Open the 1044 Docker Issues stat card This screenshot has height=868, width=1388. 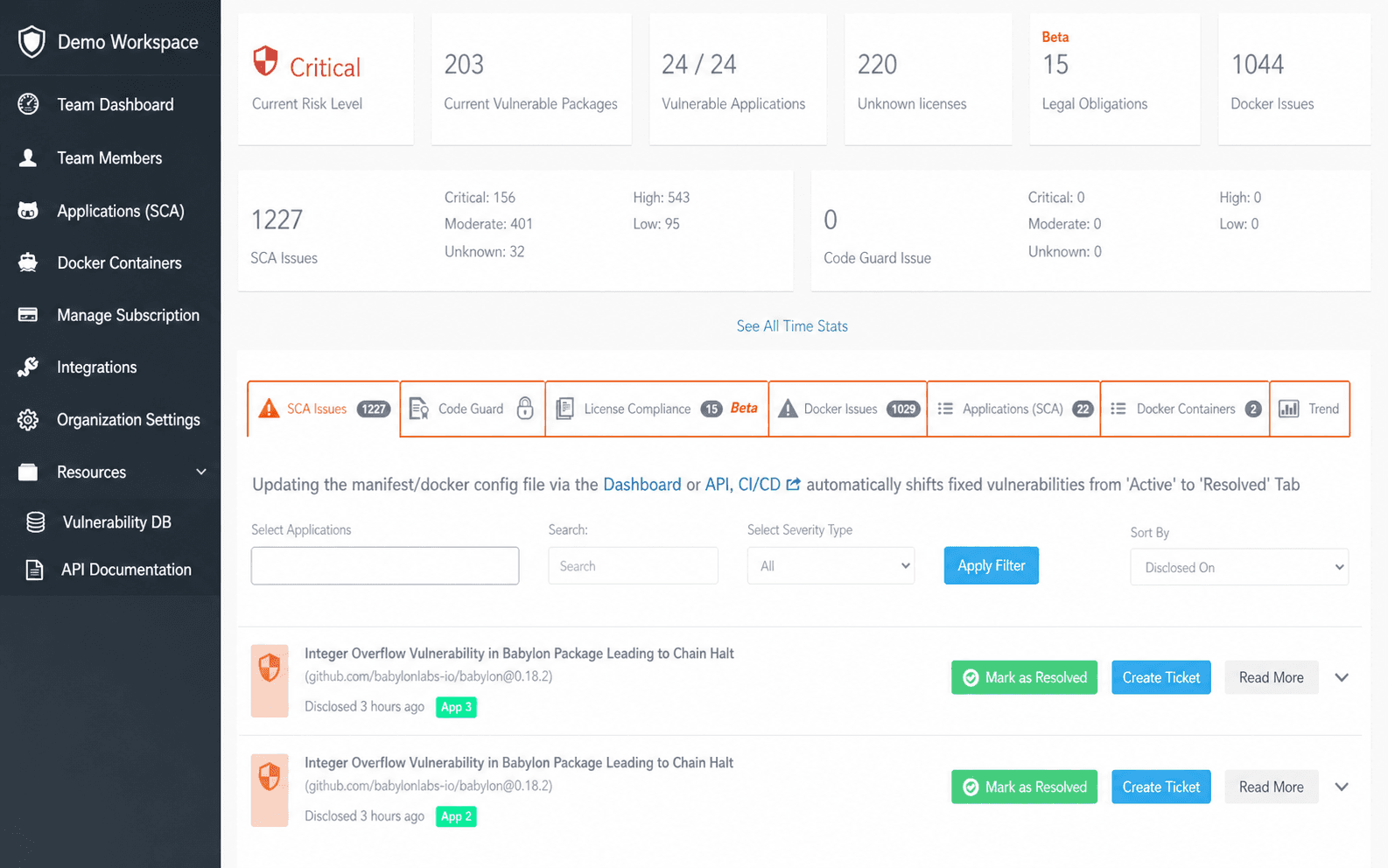tap(1294, 79)
